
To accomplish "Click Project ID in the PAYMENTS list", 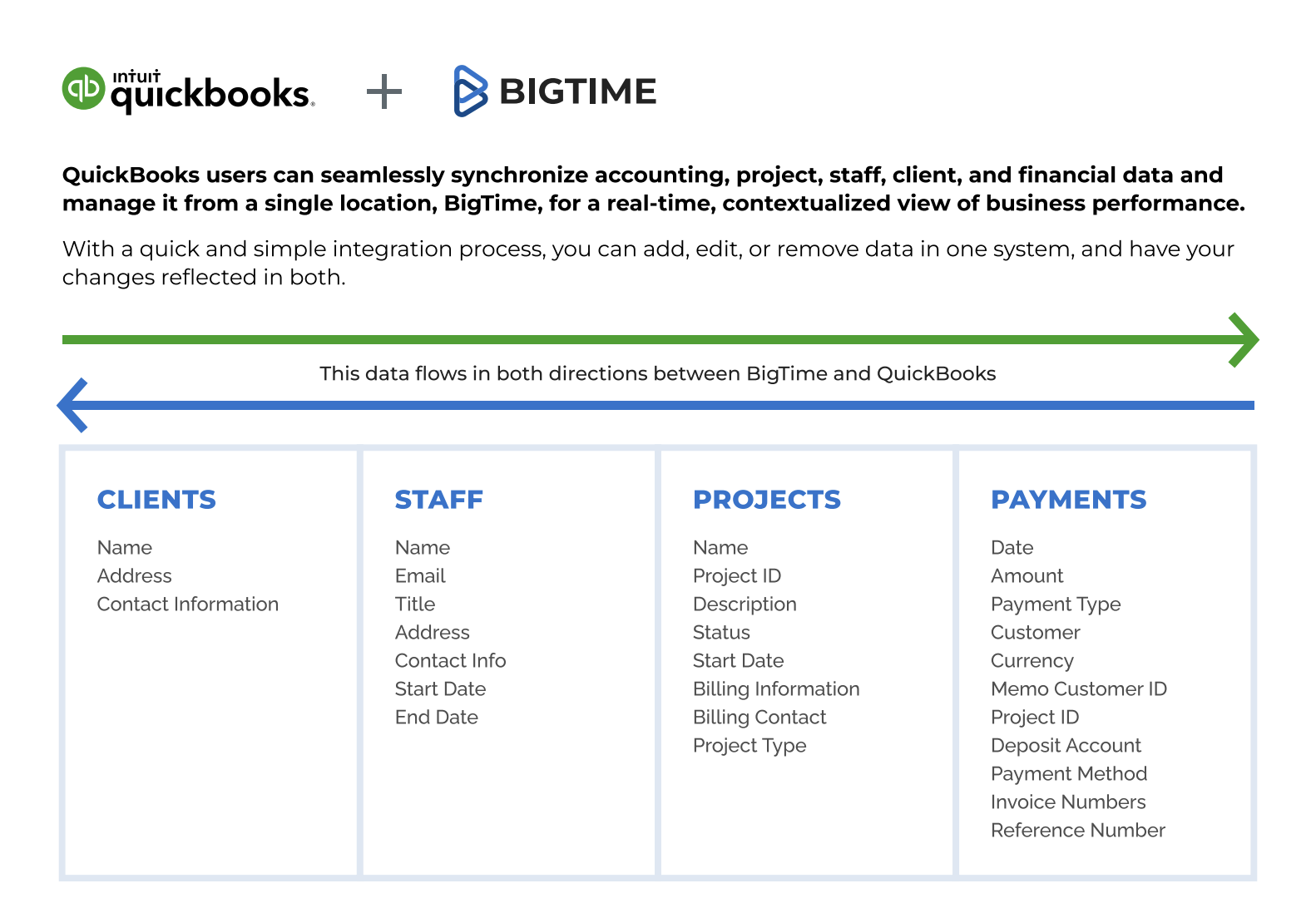I will pos(1035,718).
